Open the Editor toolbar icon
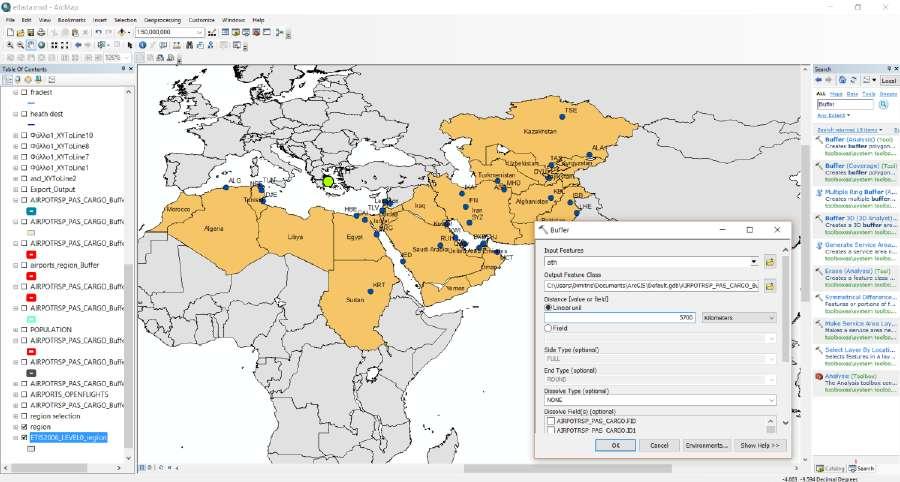This screenshot has width=900, height=482. coord(212,33)
